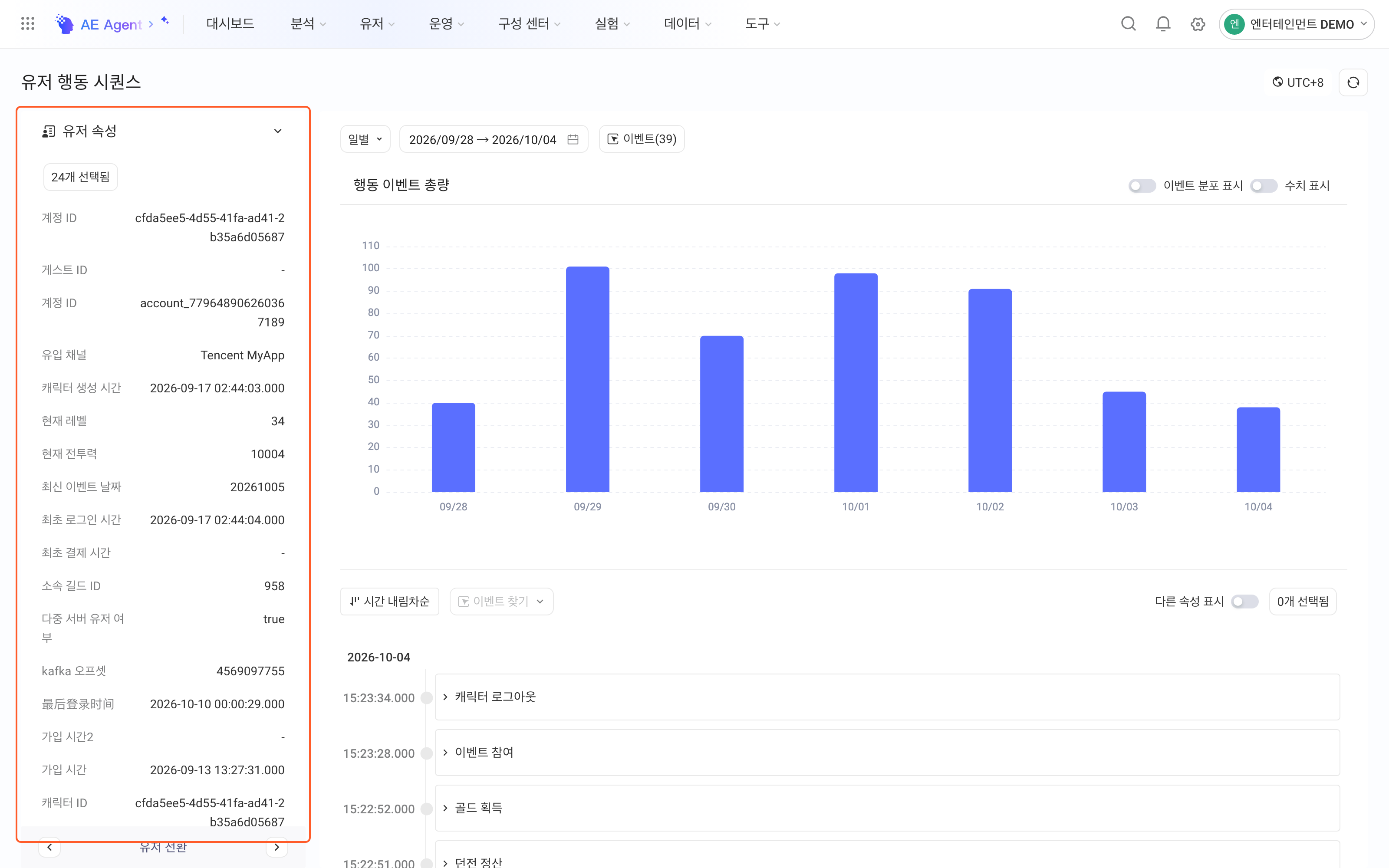This screenshot has height=868, width=1389.
Task: Open the 실험 menu
Action: [x=612, y=23]
